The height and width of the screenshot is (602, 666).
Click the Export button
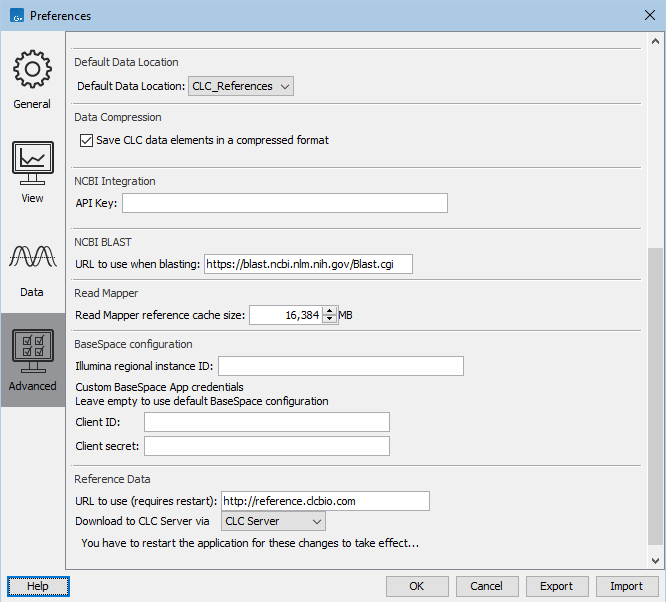pos(557,586)
